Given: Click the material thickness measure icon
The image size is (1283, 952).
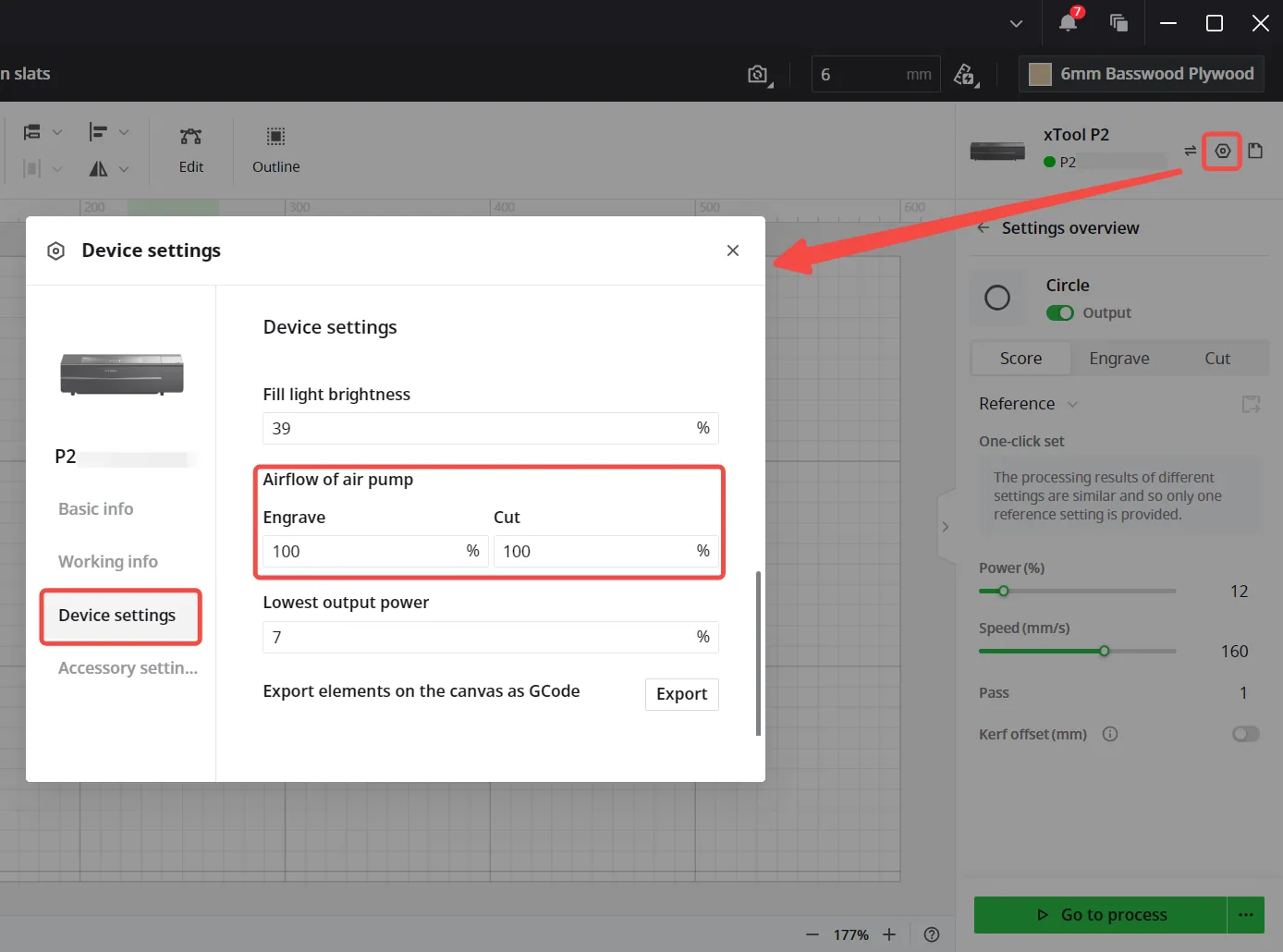Looking at the screenshot, I should coord(966,75).
